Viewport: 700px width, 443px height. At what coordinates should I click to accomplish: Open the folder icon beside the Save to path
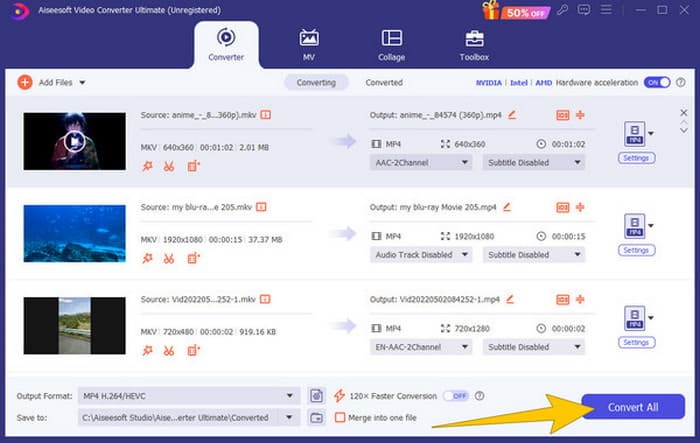coord(317,417)
